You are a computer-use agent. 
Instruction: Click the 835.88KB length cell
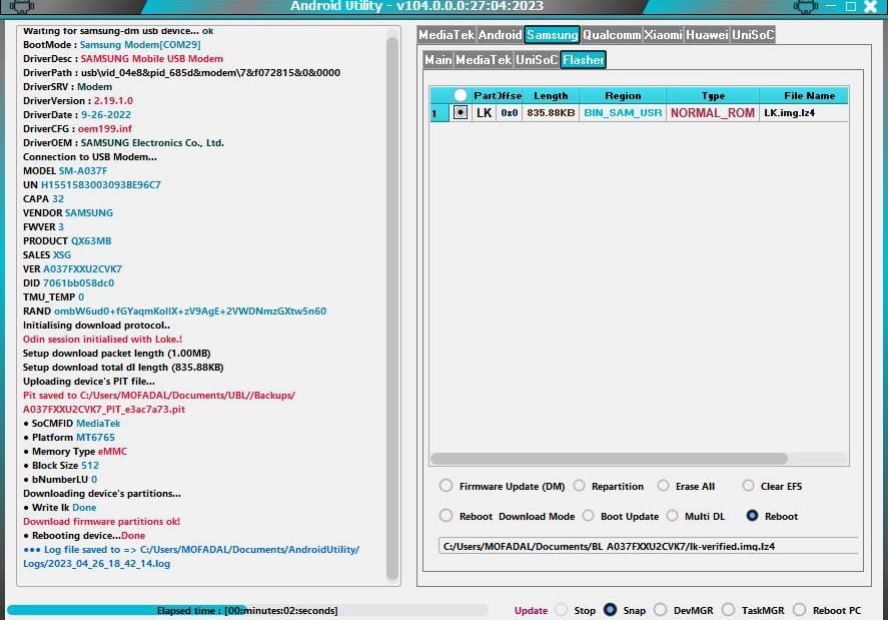[550, 113]
